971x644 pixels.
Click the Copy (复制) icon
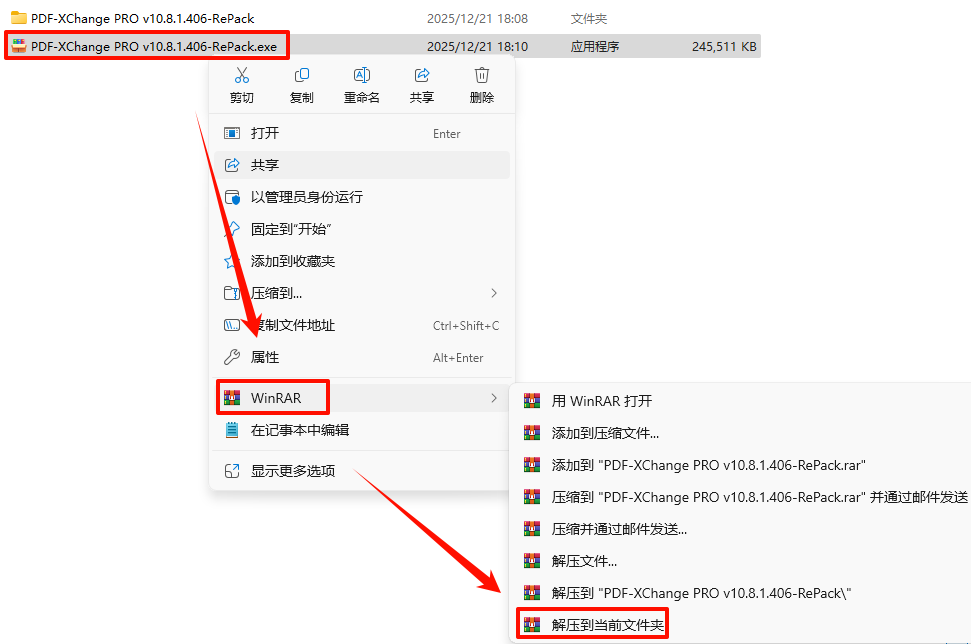click(302, 76)
